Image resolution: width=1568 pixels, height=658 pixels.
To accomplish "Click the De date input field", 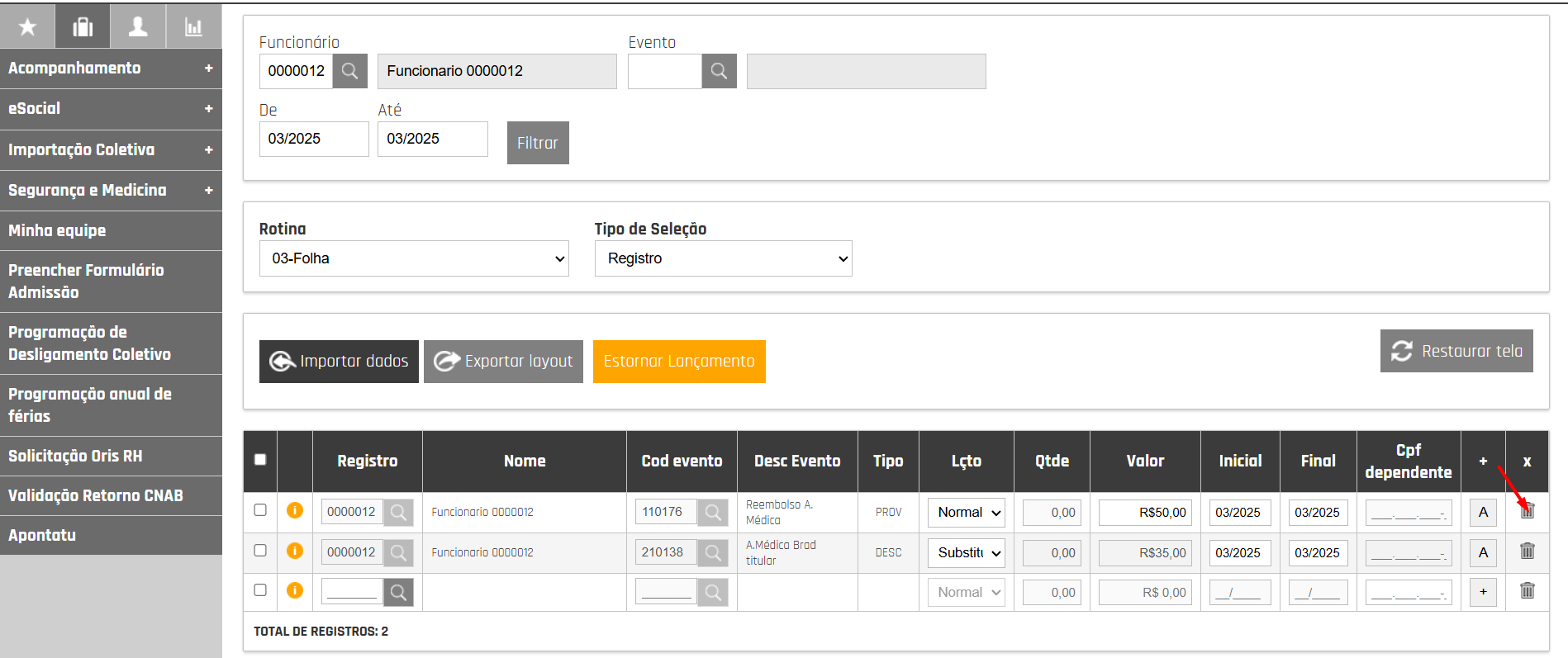I will click(313, 139).
